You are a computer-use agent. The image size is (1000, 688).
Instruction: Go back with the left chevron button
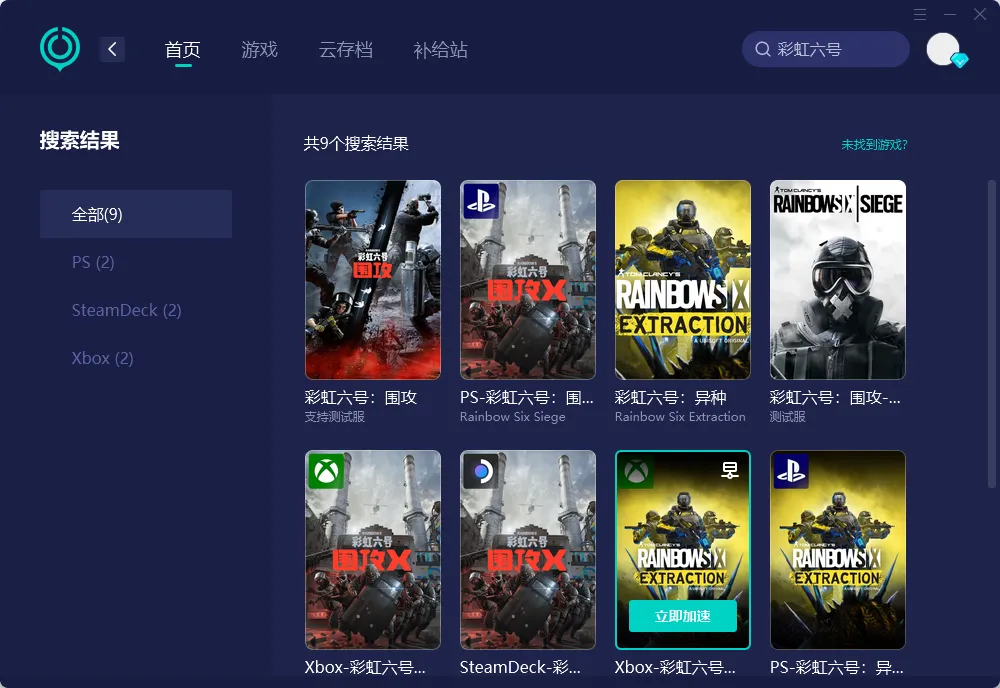coord(112,49)
